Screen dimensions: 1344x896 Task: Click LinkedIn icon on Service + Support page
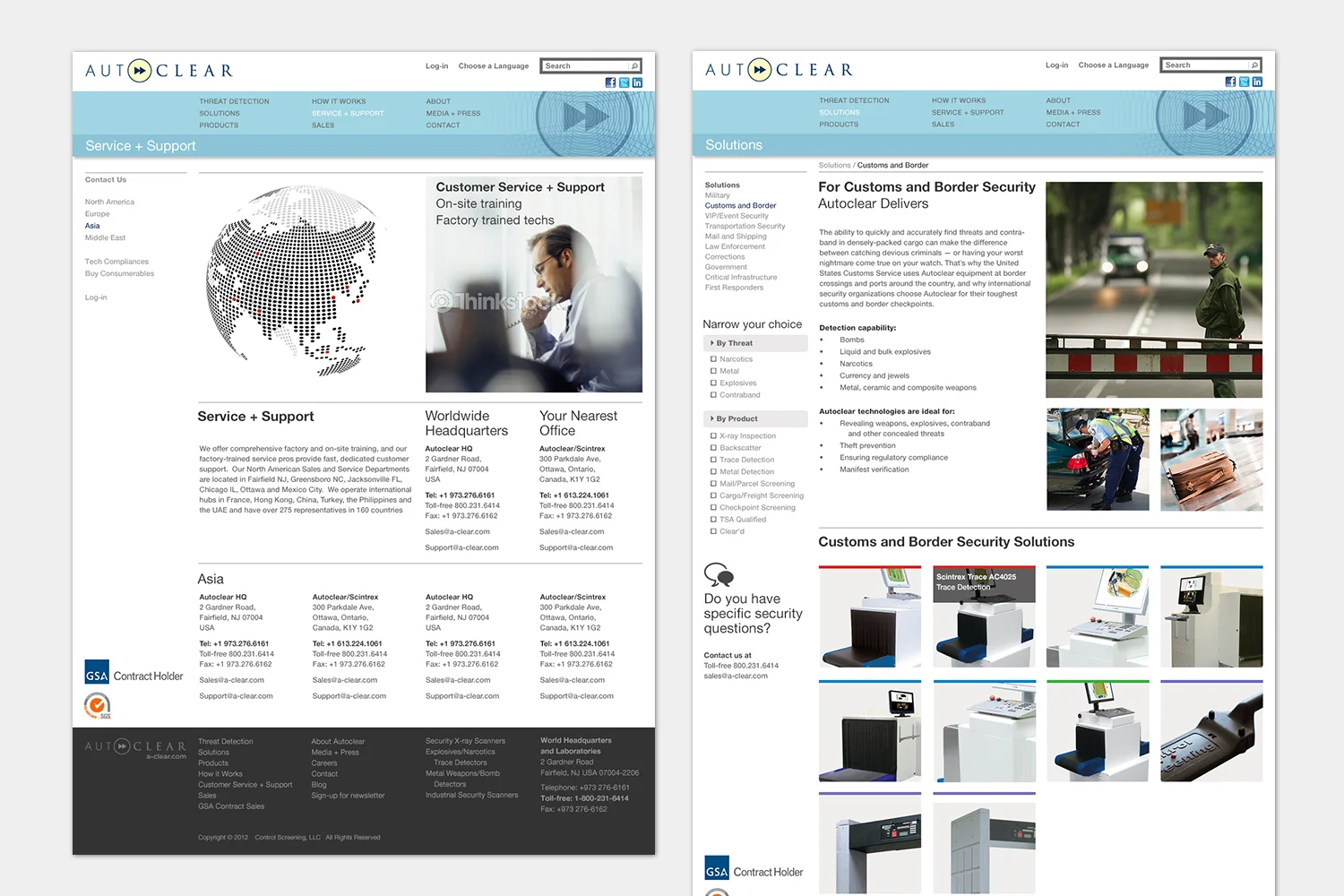[637, 82]
